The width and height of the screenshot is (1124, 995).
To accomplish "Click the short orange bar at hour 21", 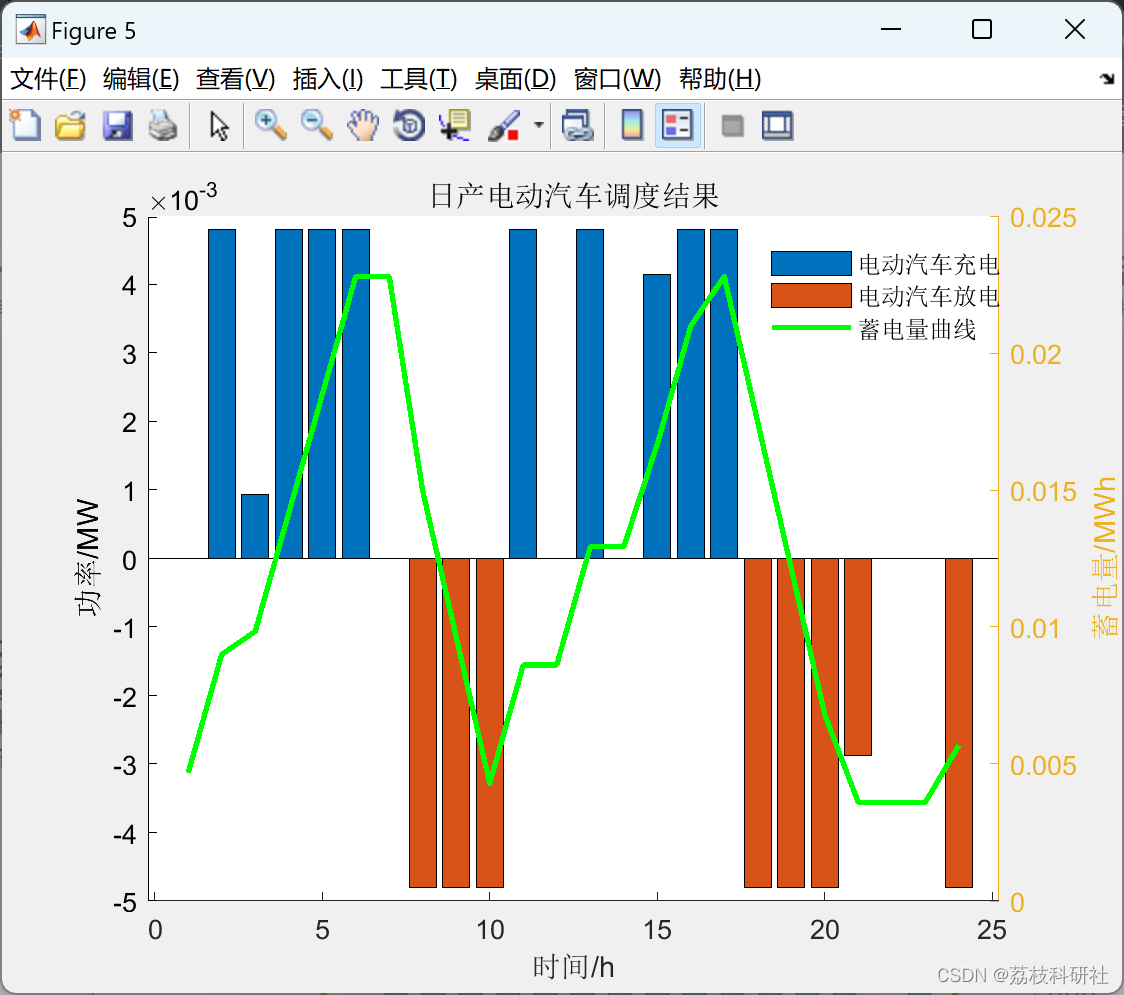I will [858, 657].
